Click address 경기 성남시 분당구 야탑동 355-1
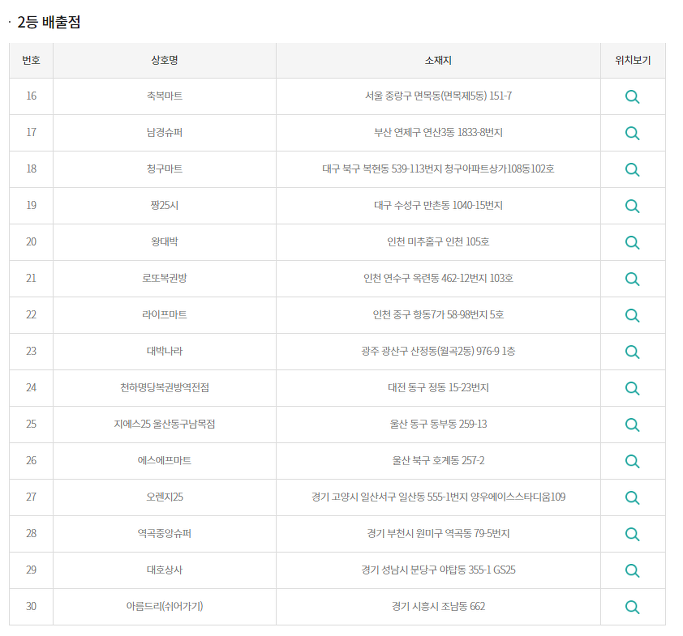 click(438, 570)
